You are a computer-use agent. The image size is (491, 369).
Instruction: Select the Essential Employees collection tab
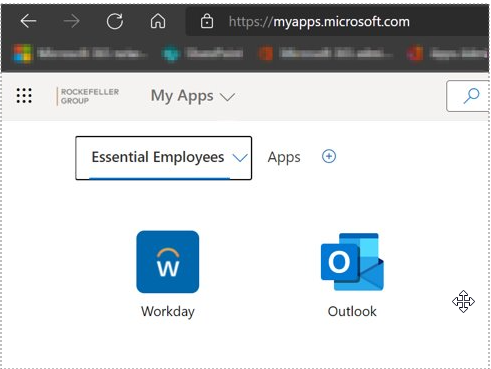pyautogui.click(x=163, y=158)
